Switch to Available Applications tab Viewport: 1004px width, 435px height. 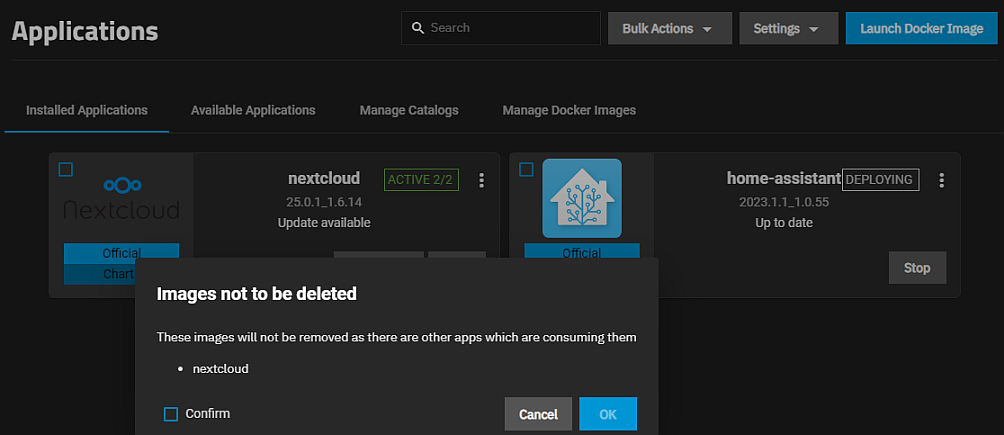coord(253,110)
